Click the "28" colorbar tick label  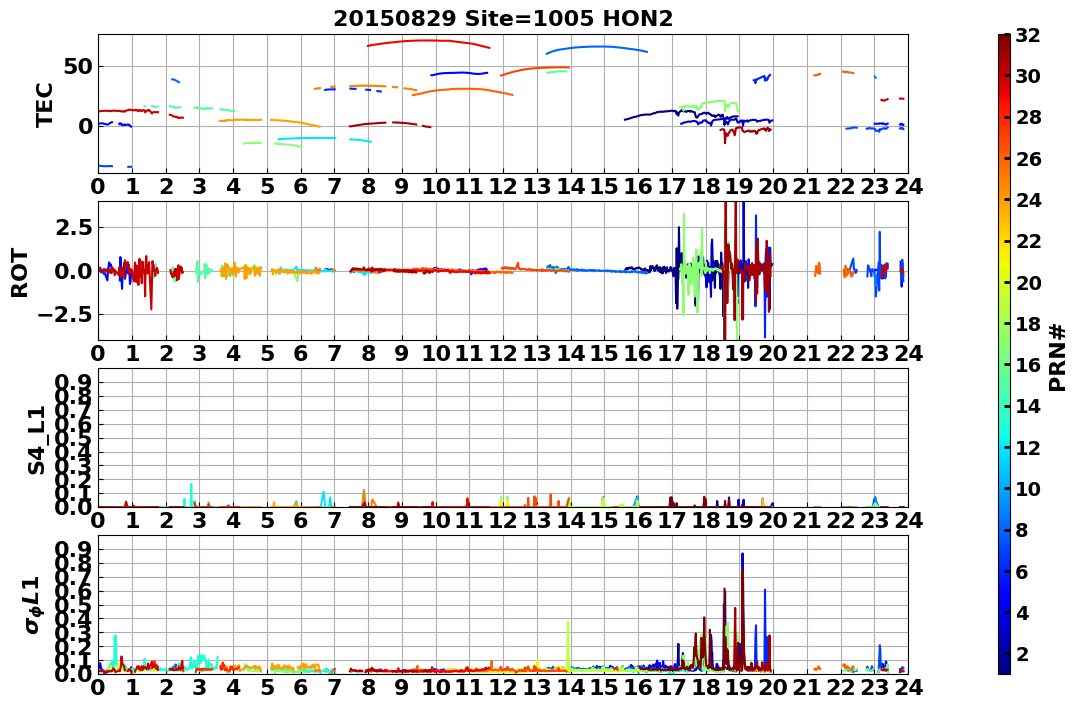(1028, 117)
